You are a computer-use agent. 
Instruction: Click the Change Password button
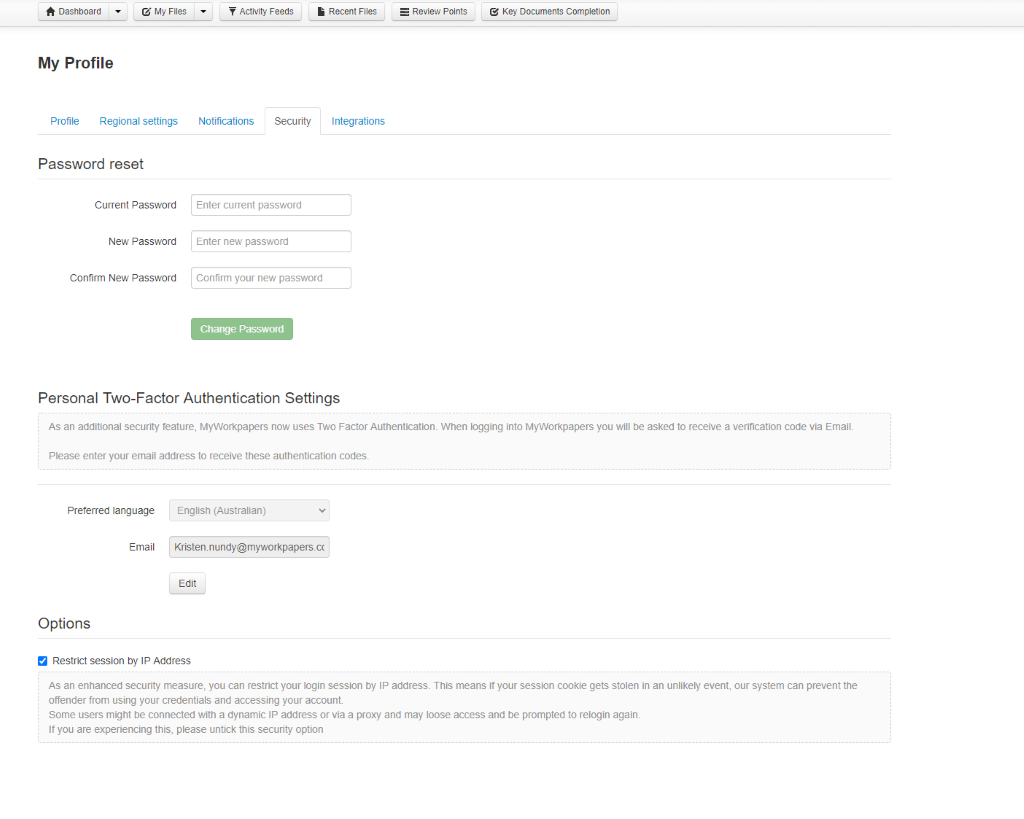[242, 329]
